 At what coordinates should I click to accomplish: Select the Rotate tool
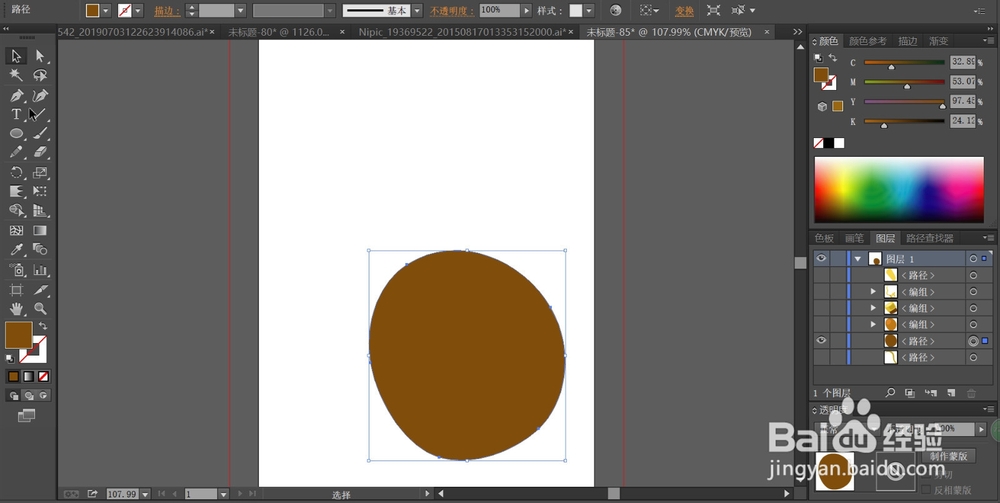(16, 172)
